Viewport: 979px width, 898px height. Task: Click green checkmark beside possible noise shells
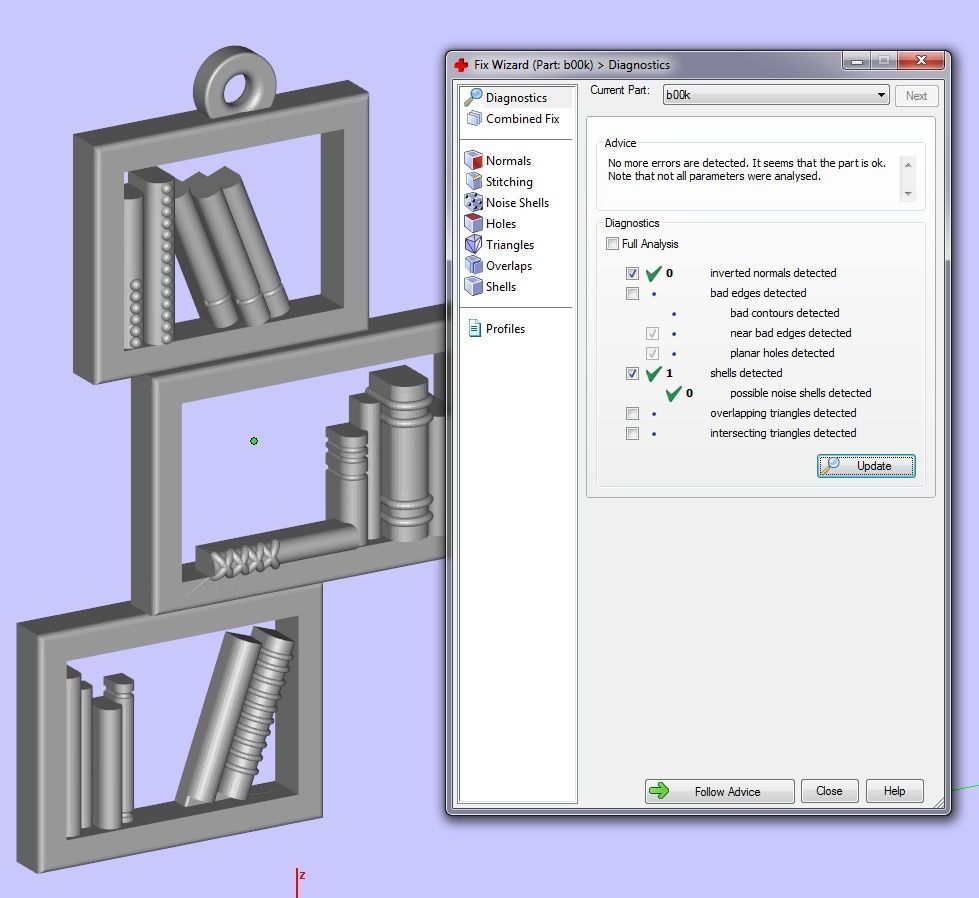(x=673, y=393)
